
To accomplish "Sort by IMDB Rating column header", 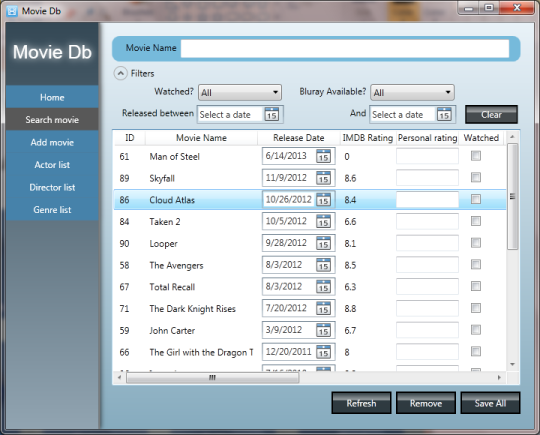I will pos(368,138).
